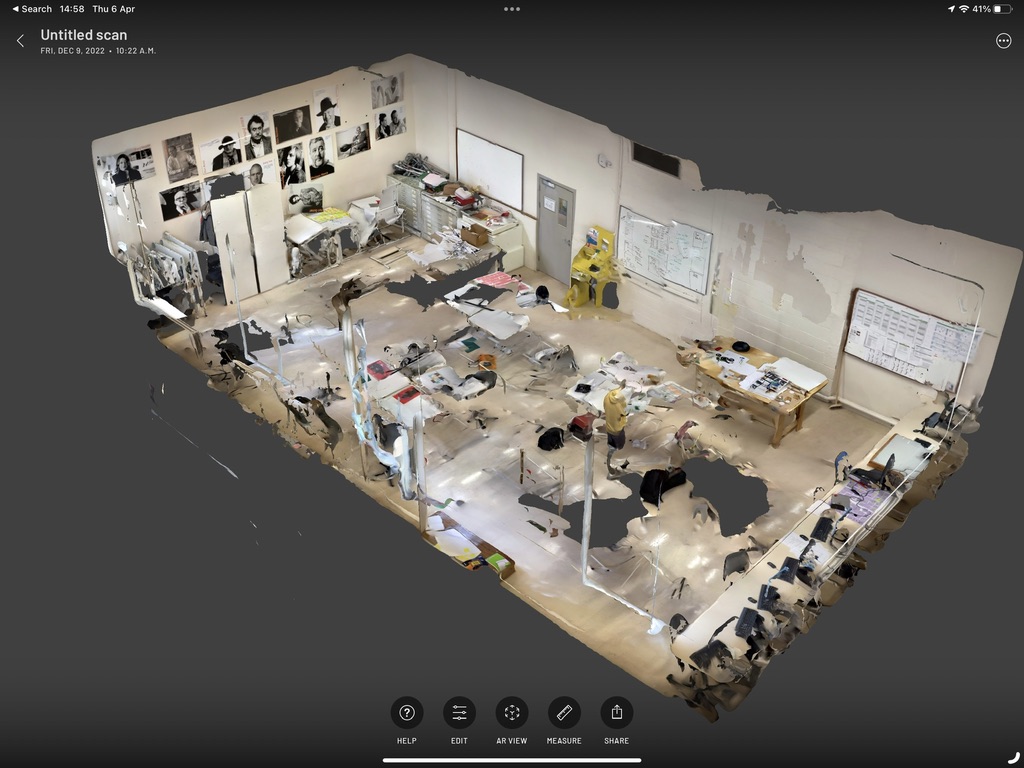
Task: Open the multitasking three-dot menu at top
Action: [512, 9]
